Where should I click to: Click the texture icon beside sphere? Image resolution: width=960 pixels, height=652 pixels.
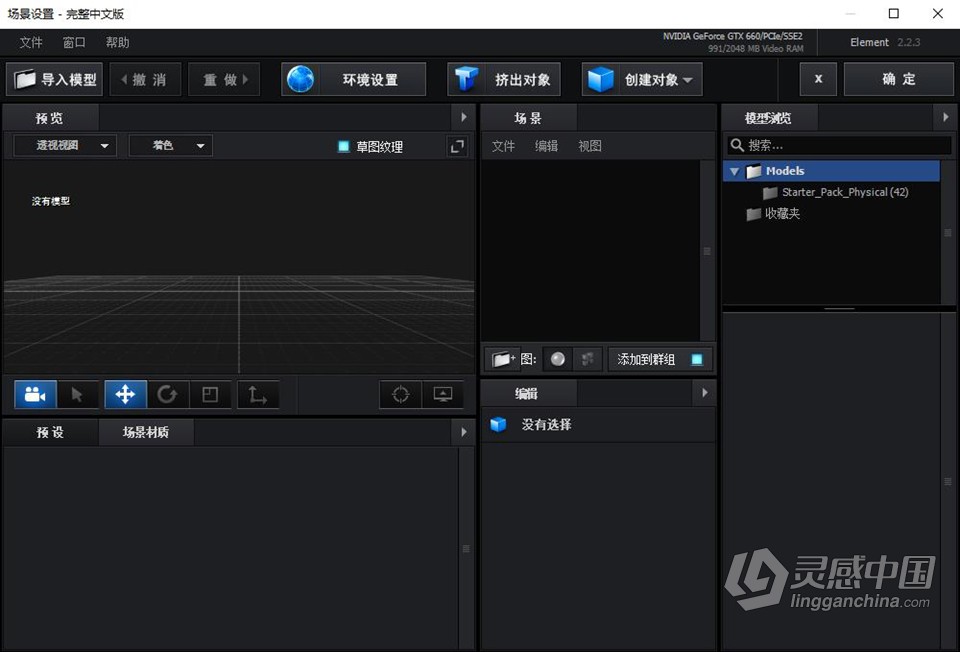[x=587, y=359]
